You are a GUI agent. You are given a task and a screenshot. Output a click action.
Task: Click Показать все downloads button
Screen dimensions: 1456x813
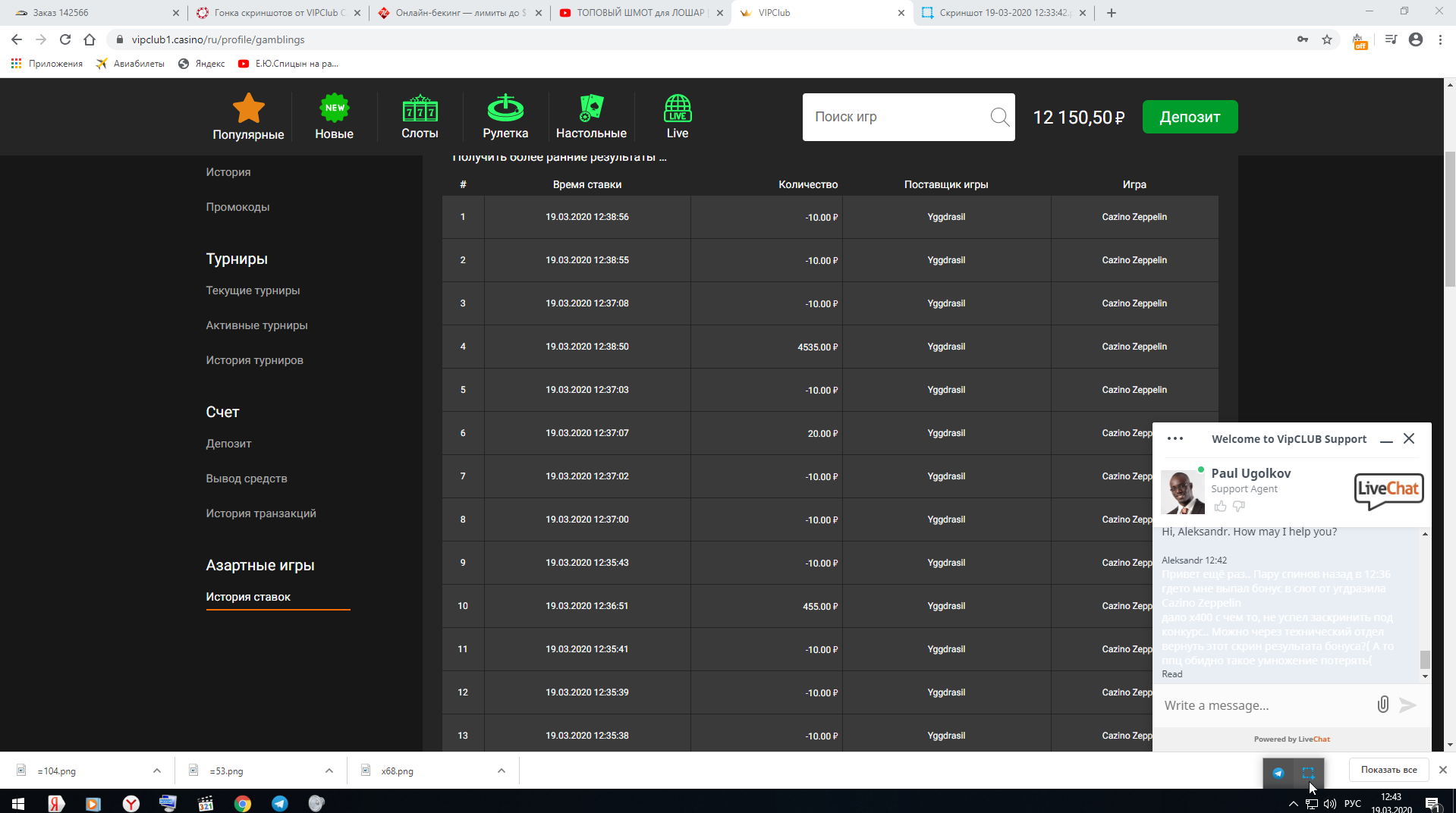[x=1388, y=770]
